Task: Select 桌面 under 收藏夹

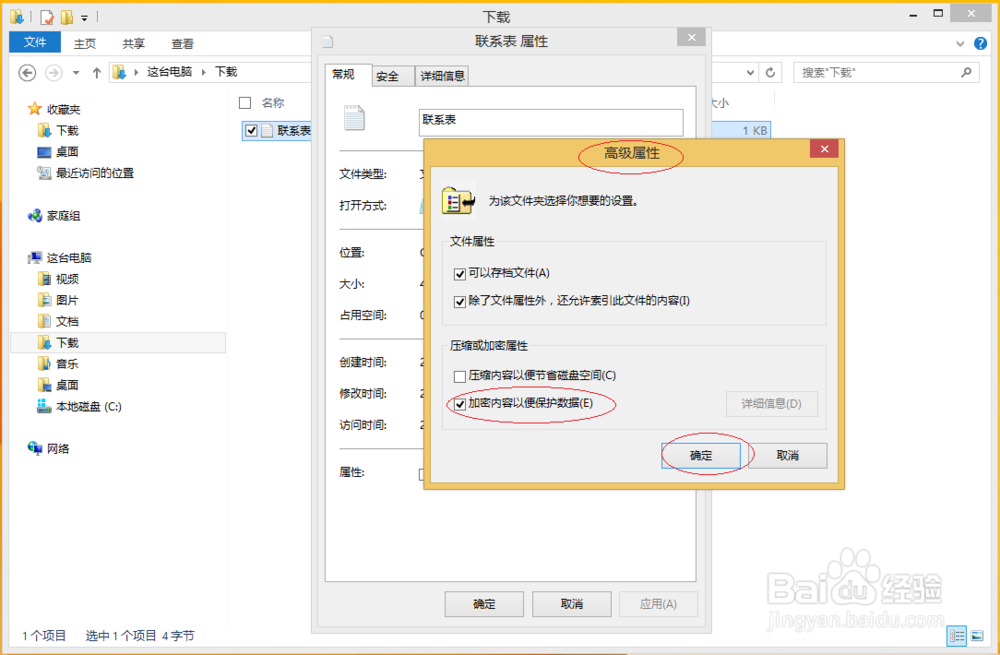Action: click(67, 152)
